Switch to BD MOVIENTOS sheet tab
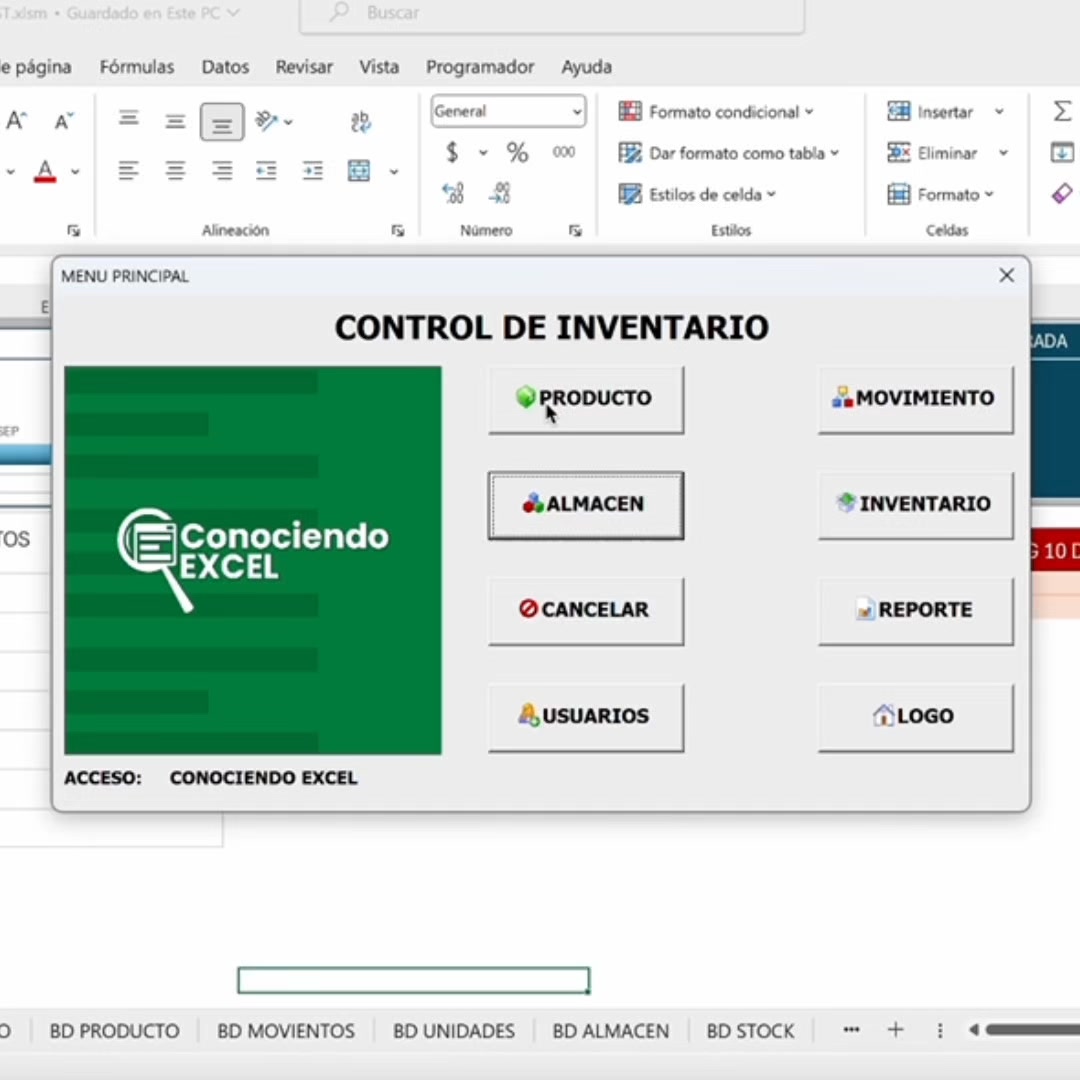Viewport: 1080px width, 1080px height. (x=286, y=1030)
